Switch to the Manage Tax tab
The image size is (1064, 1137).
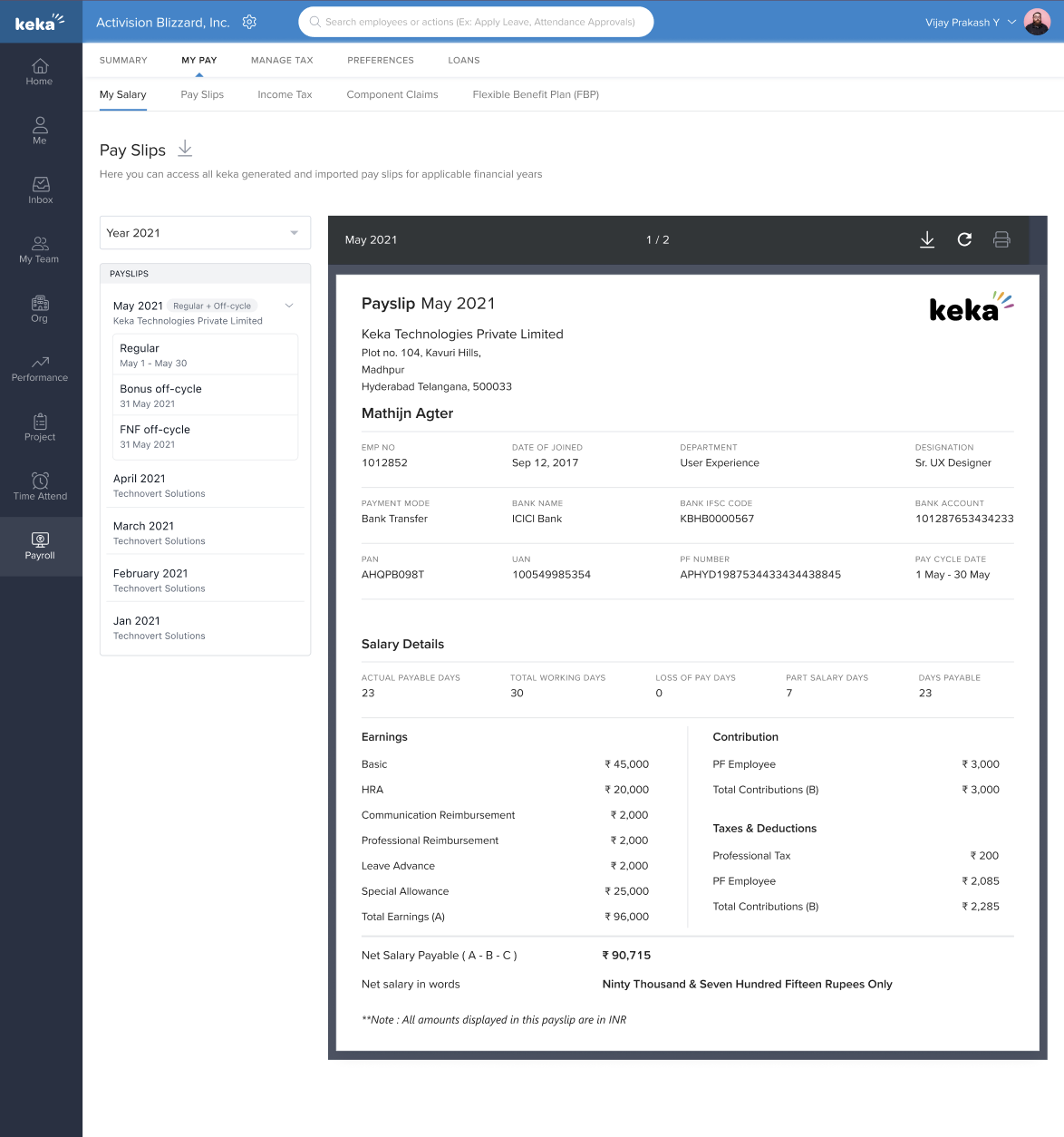coord(282,61)
